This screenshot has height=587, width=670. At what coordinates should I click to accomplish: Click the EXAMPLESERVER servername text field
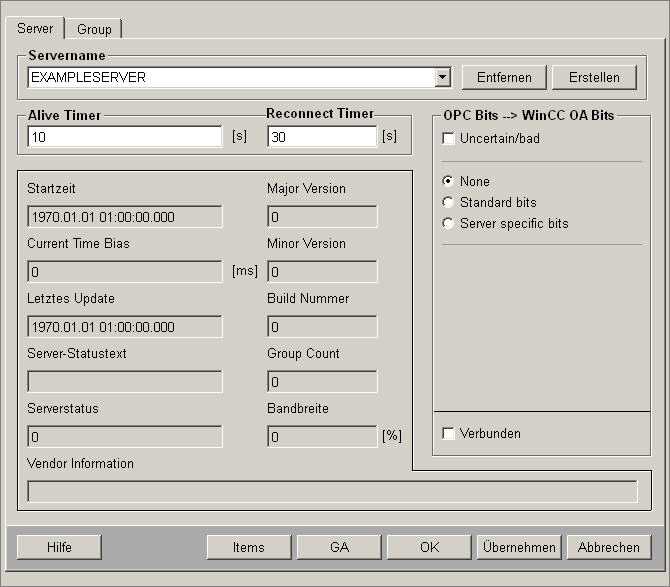230,77
